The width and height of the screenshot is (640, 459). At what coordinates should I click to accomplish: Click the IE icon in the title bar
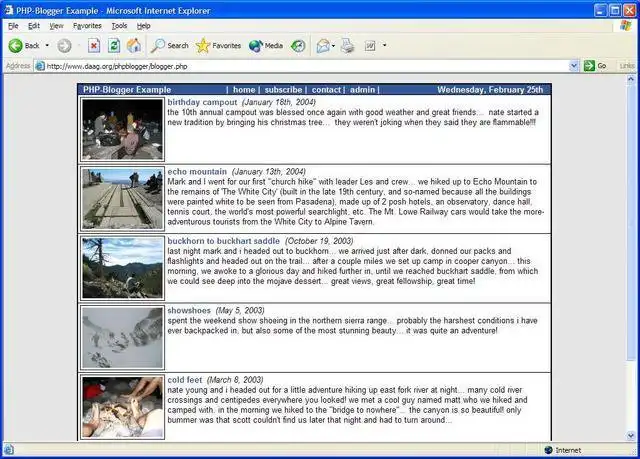pos(8,10)
